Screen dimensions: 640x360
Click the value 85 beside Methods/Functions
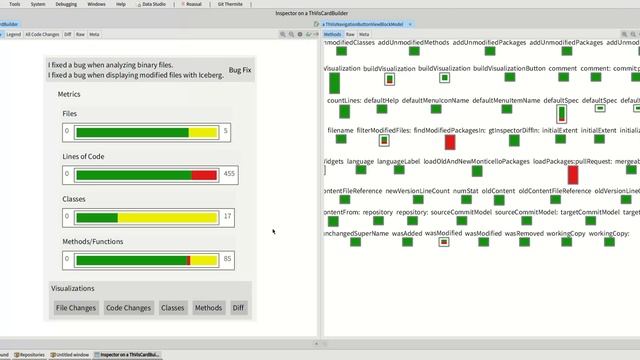click(x=227, y=258)
